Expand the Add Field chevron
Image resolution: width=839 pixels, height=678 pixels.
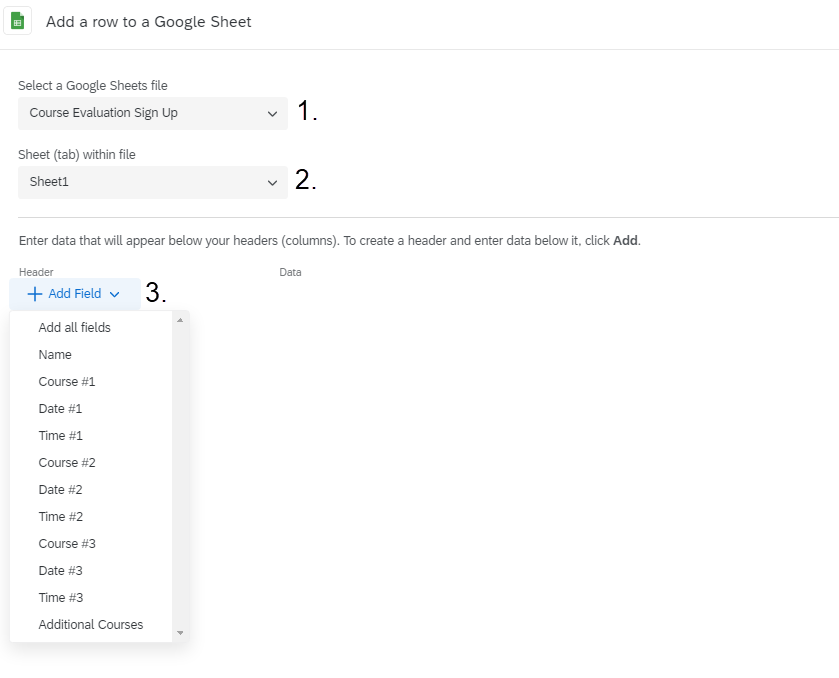(x=116, y=293)
